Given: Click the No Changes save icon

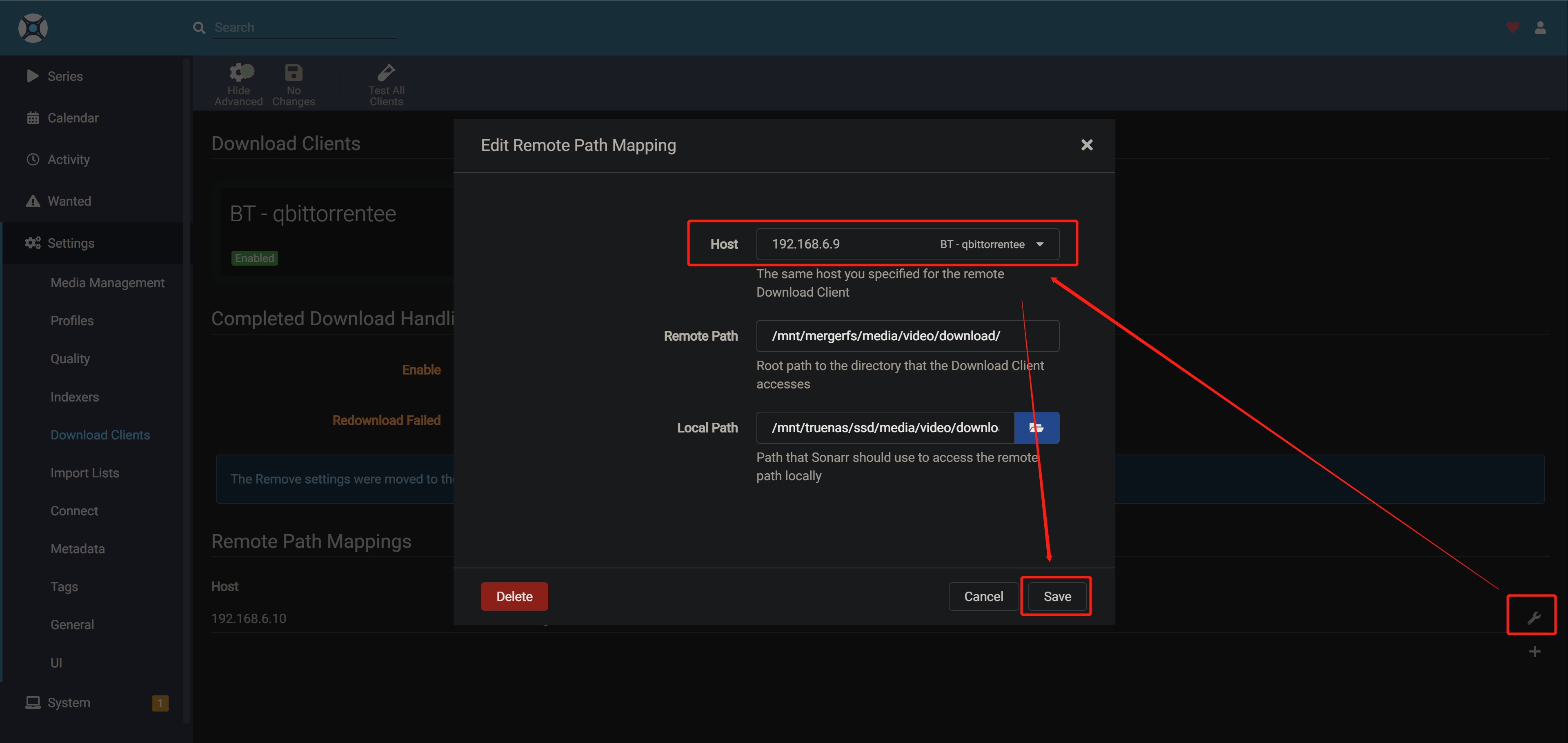Looking at the screenshot, I should click(294, 72).
